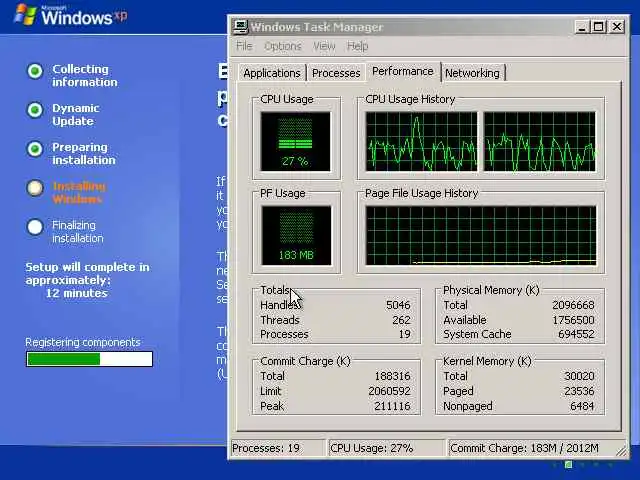Click the Handles value 5046
Image resolution: width=640 pixels, height=480 pixels.
point(398,305)
